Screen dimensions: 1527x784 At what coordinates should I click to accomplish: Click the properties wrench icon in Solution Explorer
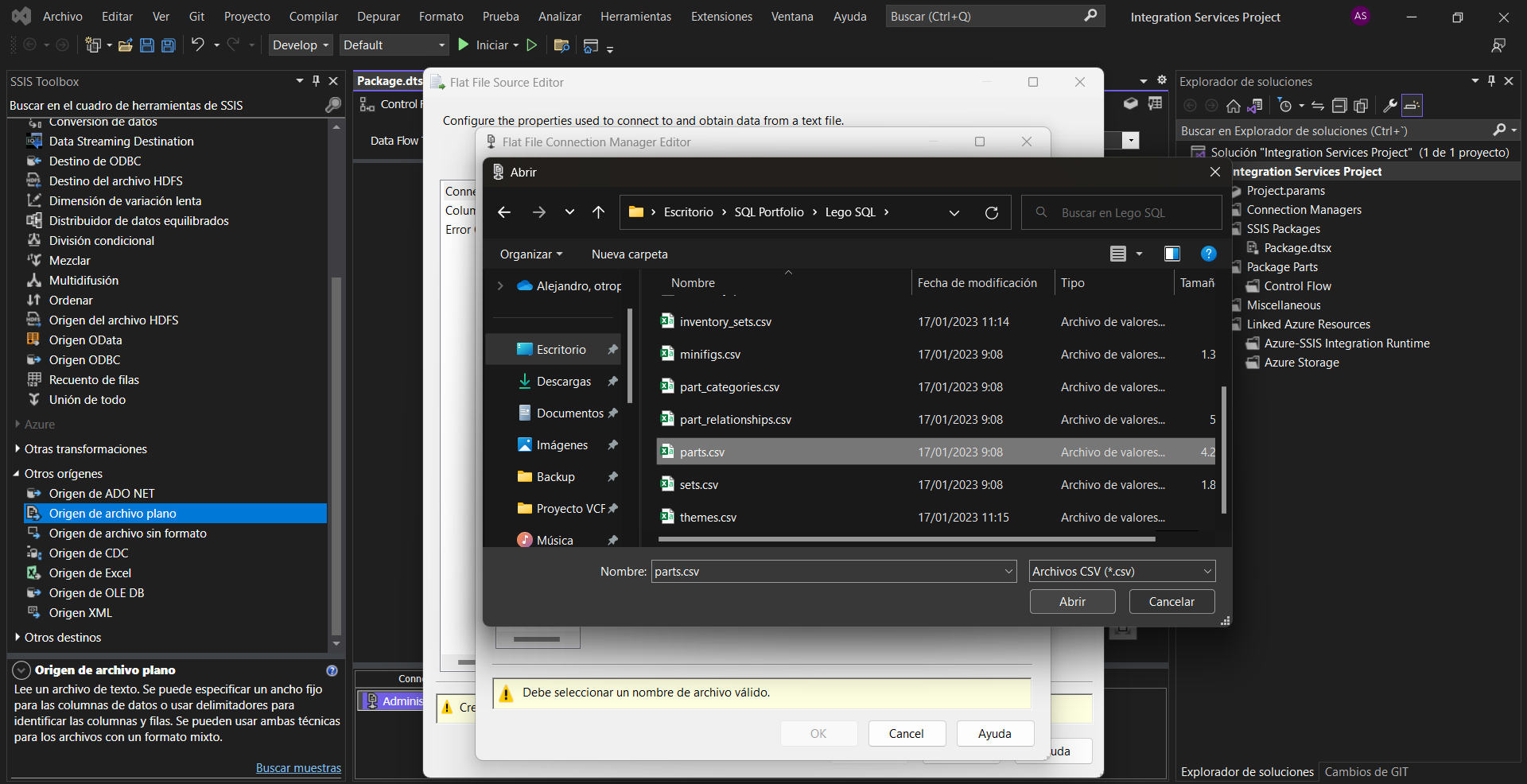pos(1389,106)
